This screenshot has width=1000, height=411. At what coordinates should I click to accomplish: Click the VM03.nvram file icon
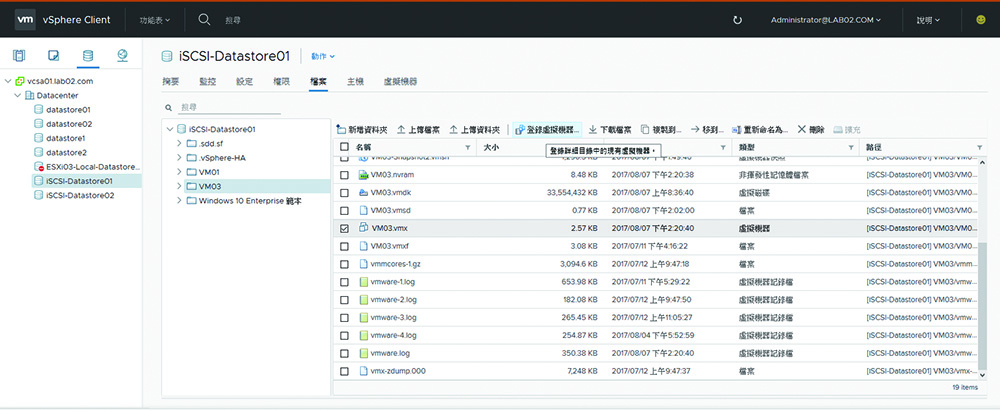pos(364,175)
